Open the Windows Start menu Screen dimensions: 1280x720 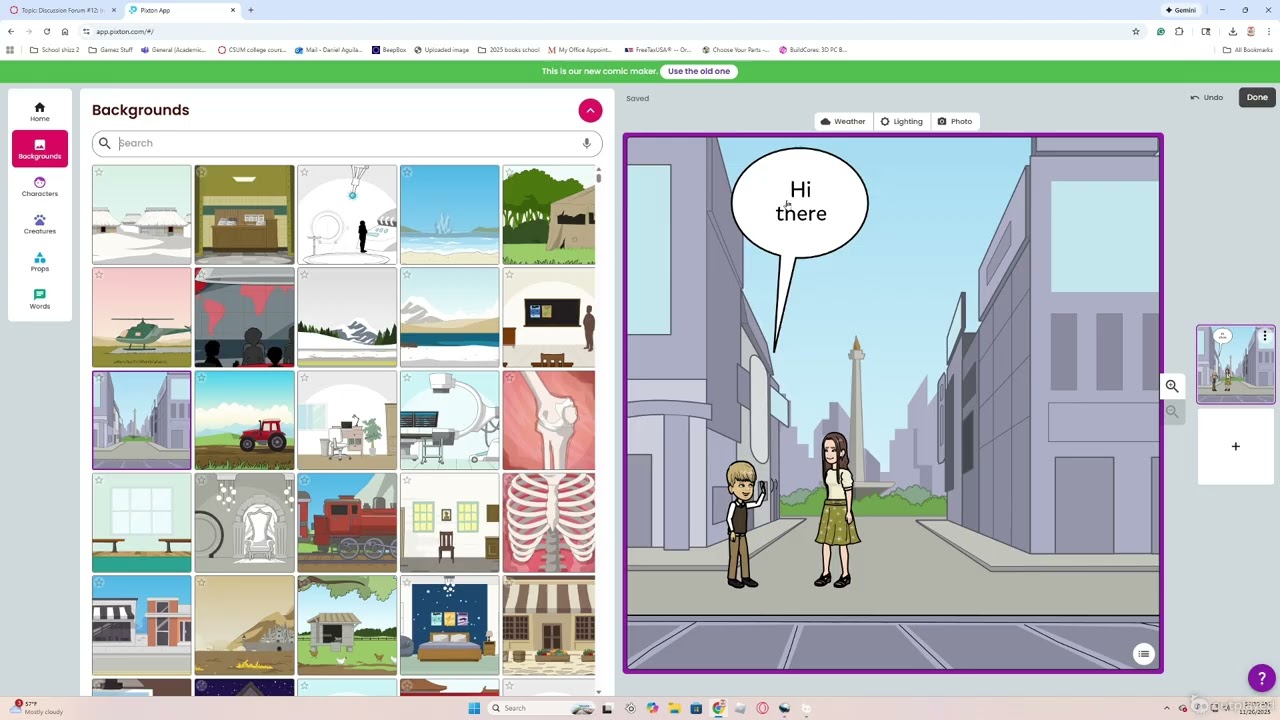[474, 708]
